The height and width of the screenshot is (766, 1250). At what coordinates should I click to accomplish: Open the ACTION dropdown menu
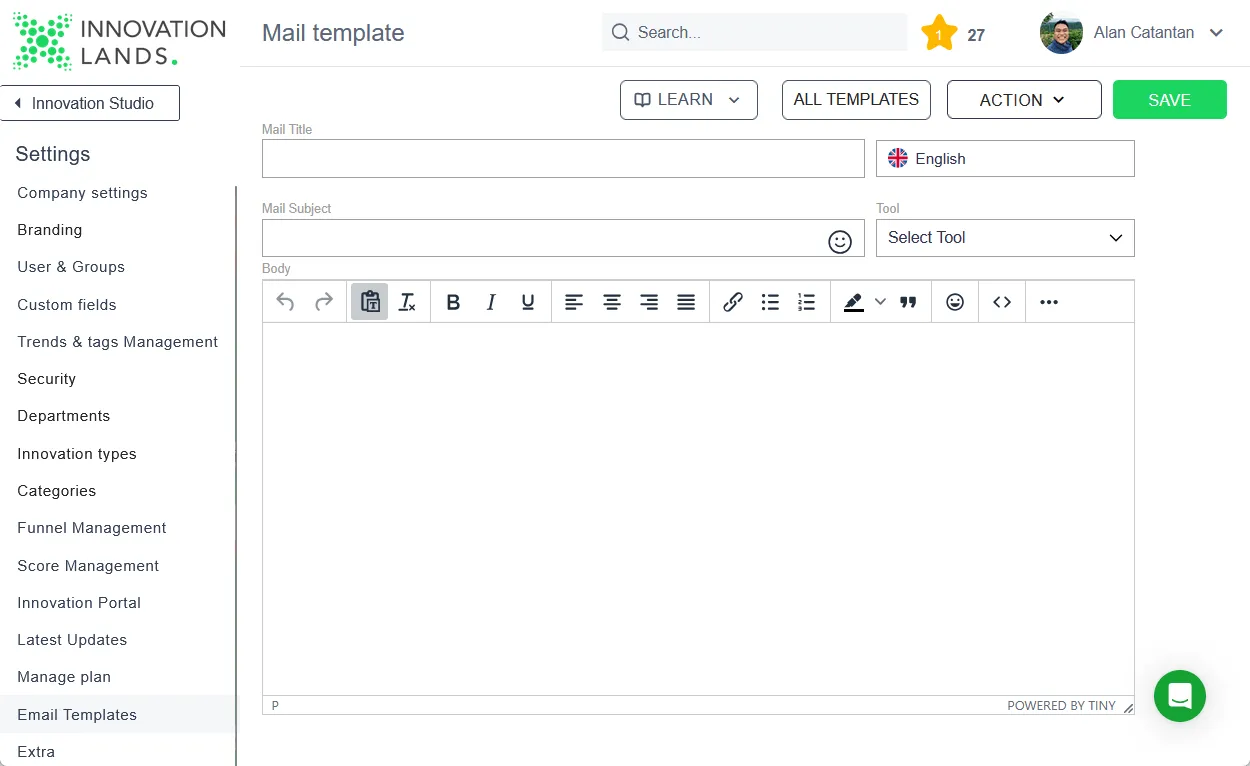[x=1024, y=100]
